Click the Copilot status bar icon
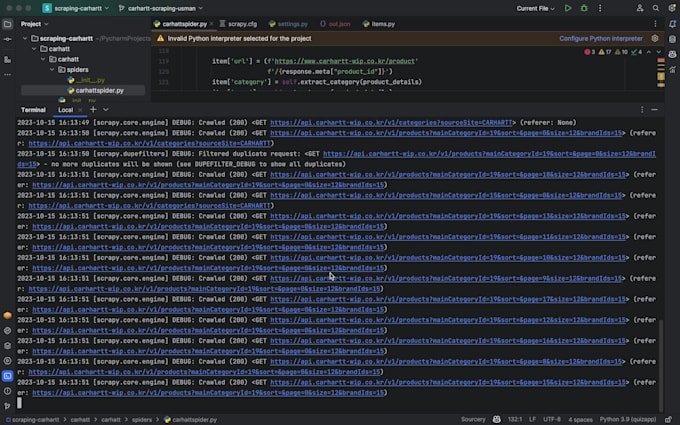This screenshot has width=680, height=425. click(497, 419)
